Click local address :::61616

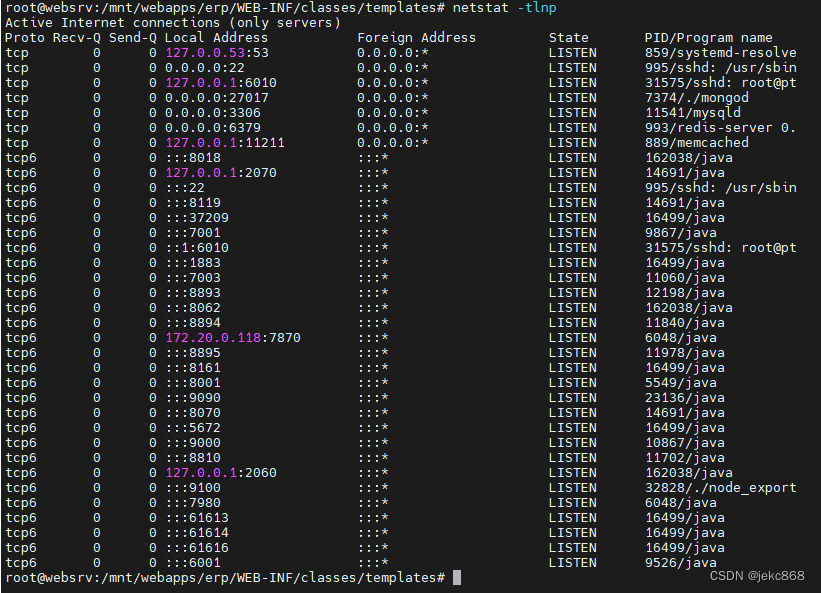[x=197, y=548]
